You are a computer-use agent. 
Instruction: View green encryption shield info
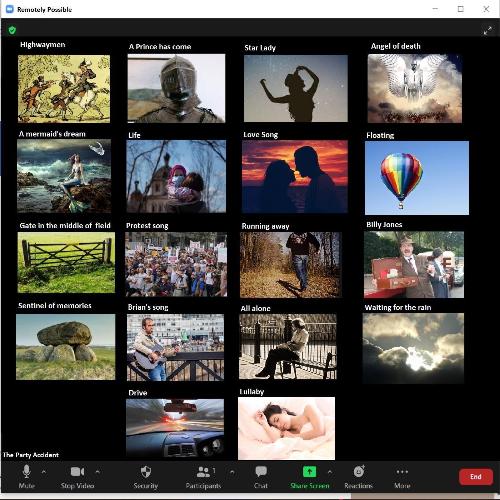click(12, 30)
